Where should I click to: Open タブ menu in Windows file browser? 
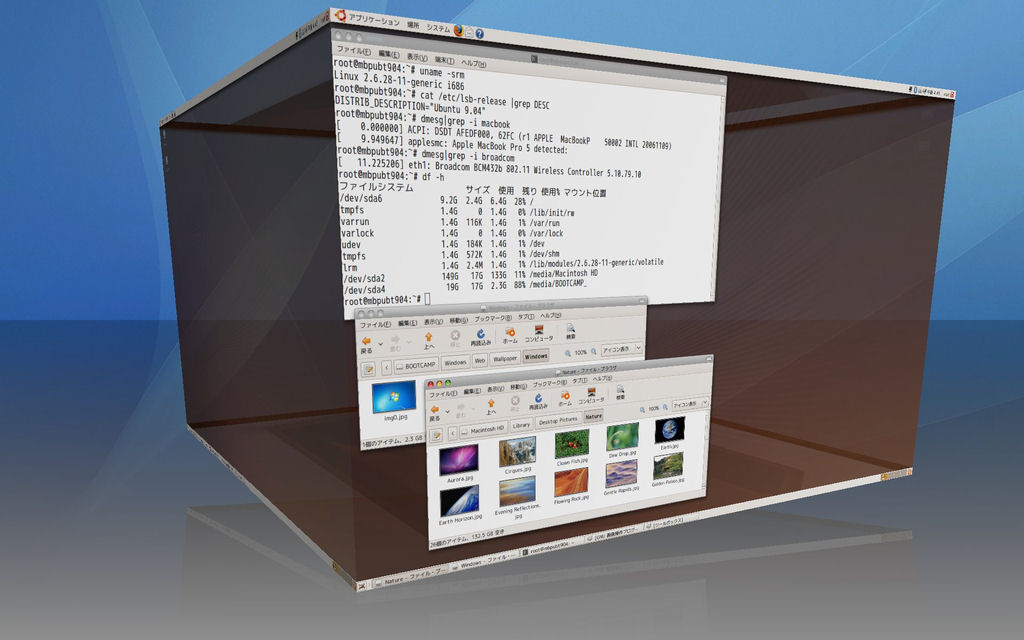tap(526, 316)
